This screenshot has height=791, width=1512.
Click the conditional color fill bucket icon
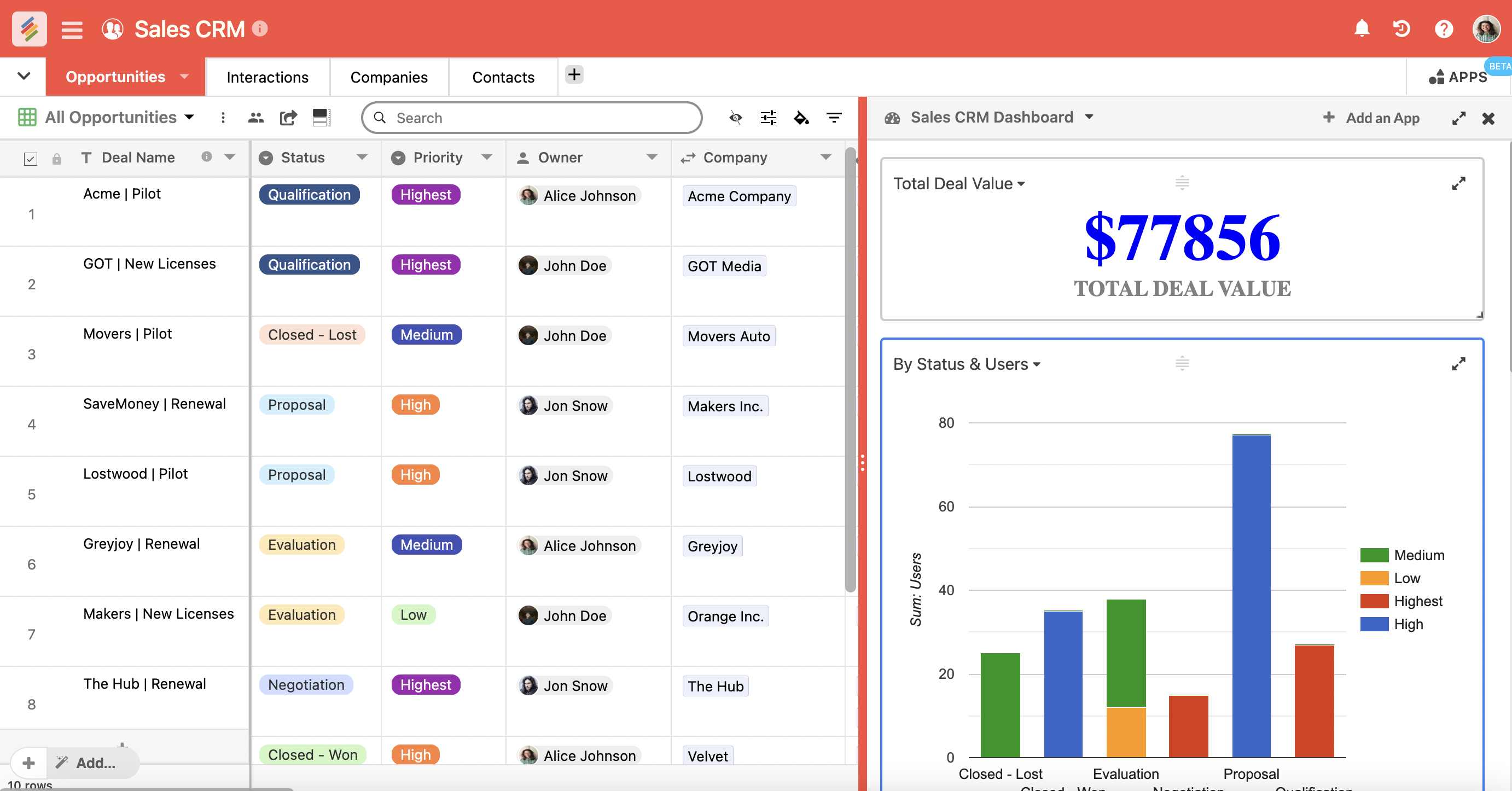802,118
